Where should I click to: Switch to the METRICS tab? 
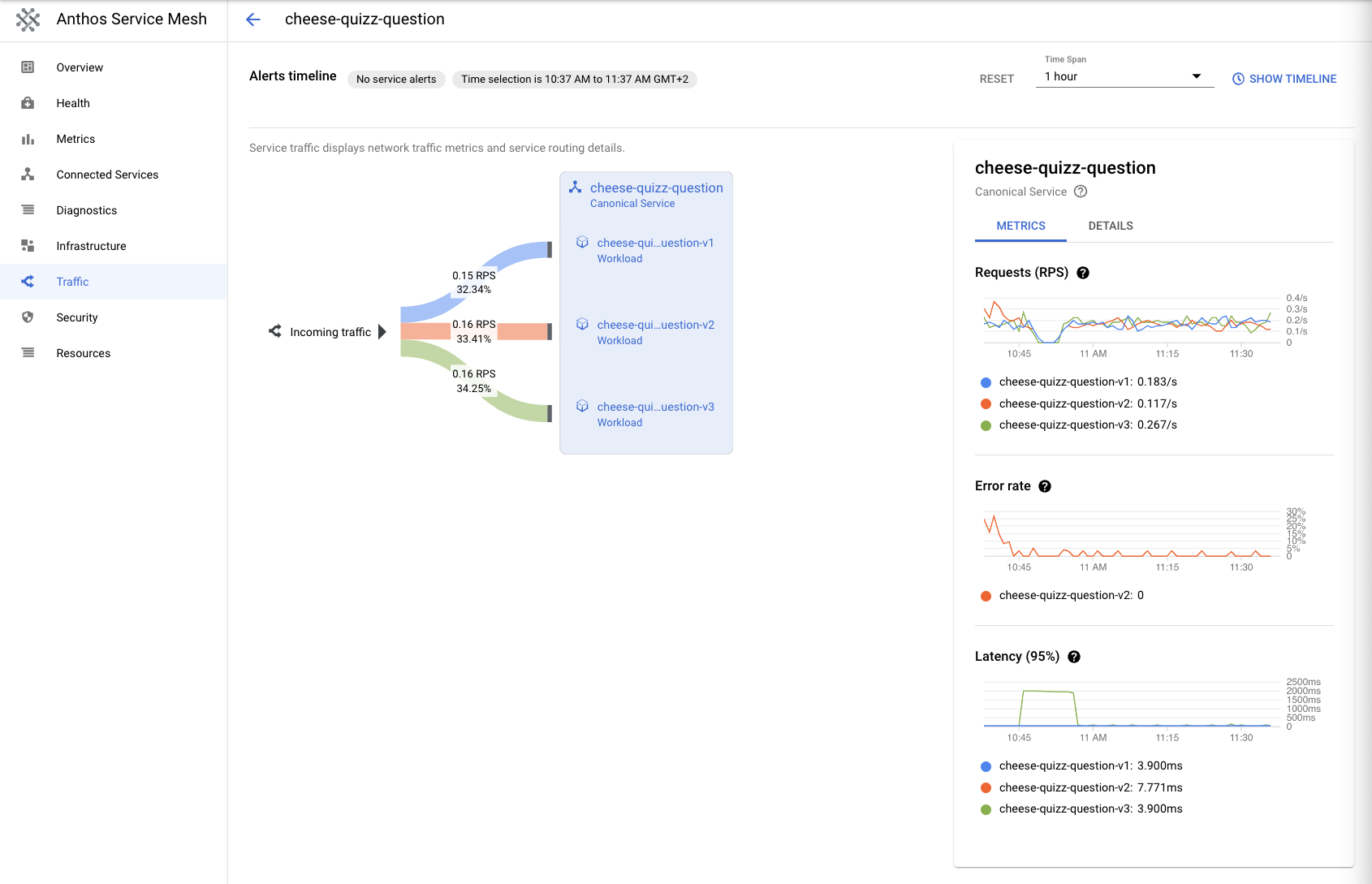tap(1020, 226)
